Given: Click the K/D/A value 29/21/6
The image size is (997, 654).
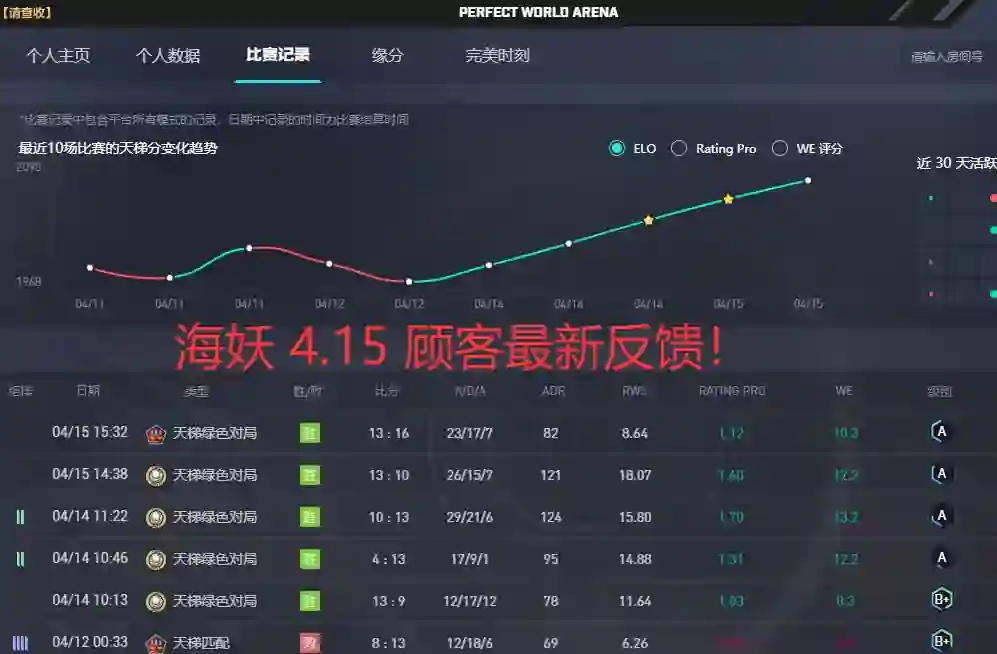Looking at the screenshot, I should coord(469,517).
